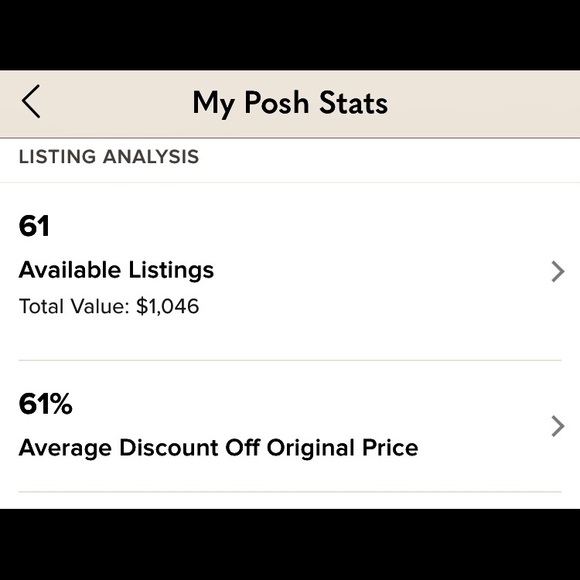Click the word Posh in title
The height and width of the screenshot is (580, 580).
click(x=276, y=102)
